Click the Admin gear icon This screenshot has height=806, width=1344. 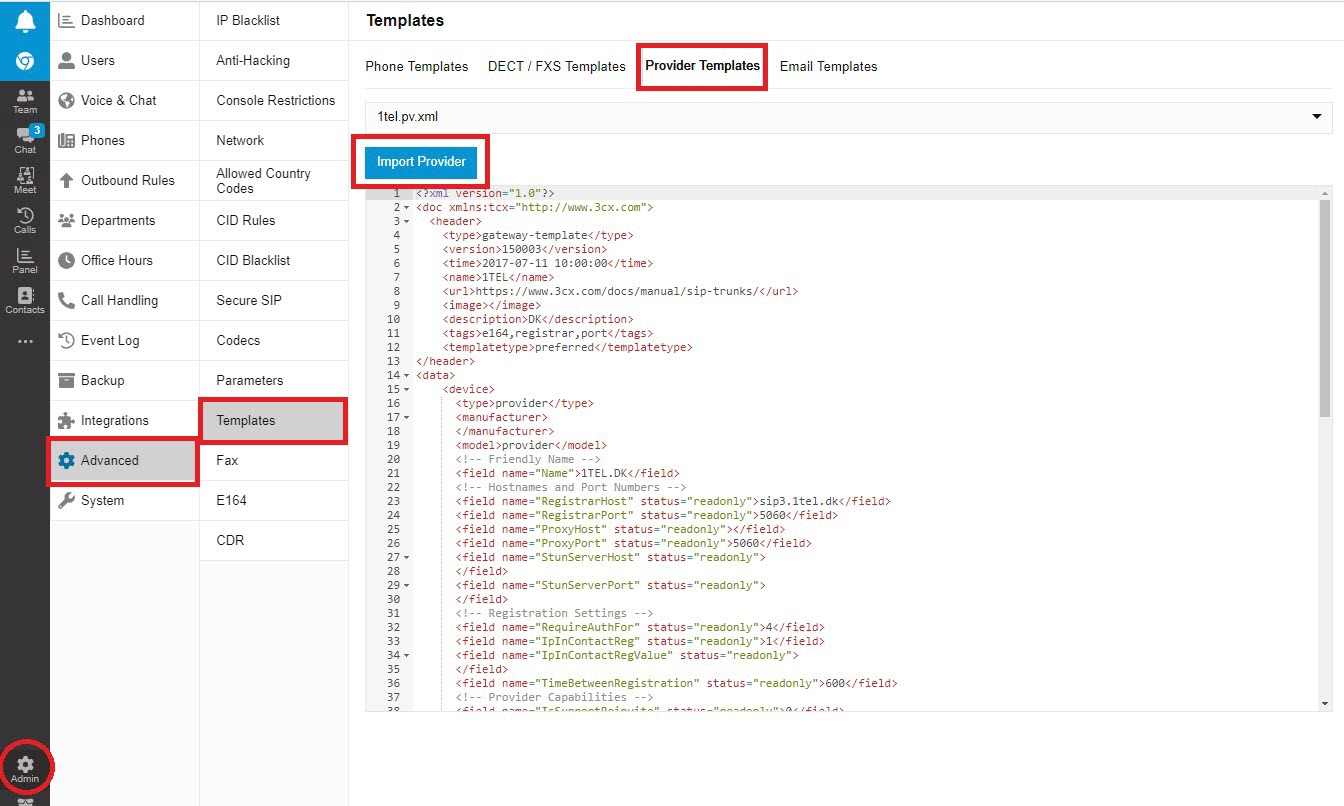pos(25,768)
